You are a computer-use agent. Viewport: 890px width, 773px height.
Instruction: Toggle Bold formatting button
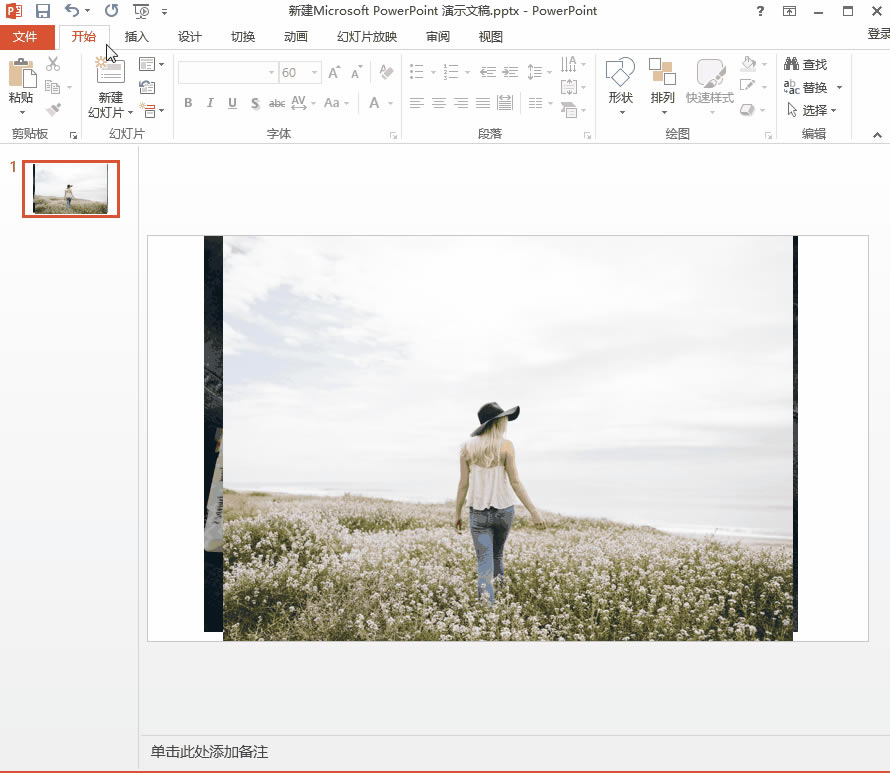click(188, 103)
